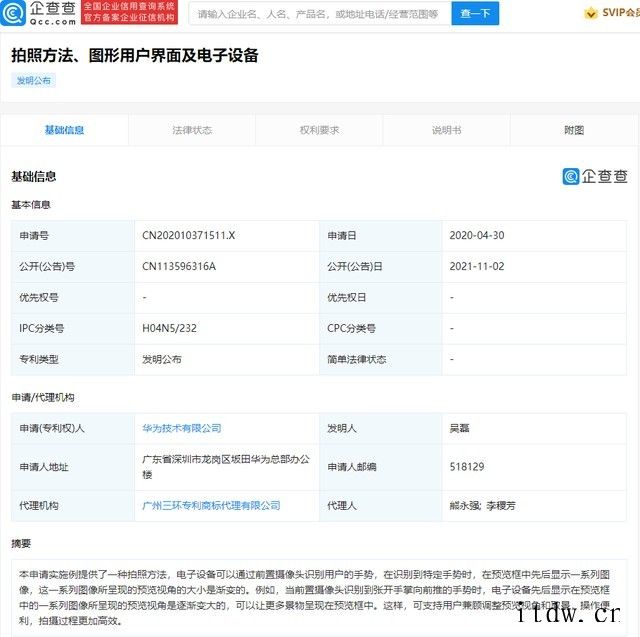The width and height of the screenshot is (640, 637).
Task: Select application number CN202010371511.X
Action: click(189, 235)
